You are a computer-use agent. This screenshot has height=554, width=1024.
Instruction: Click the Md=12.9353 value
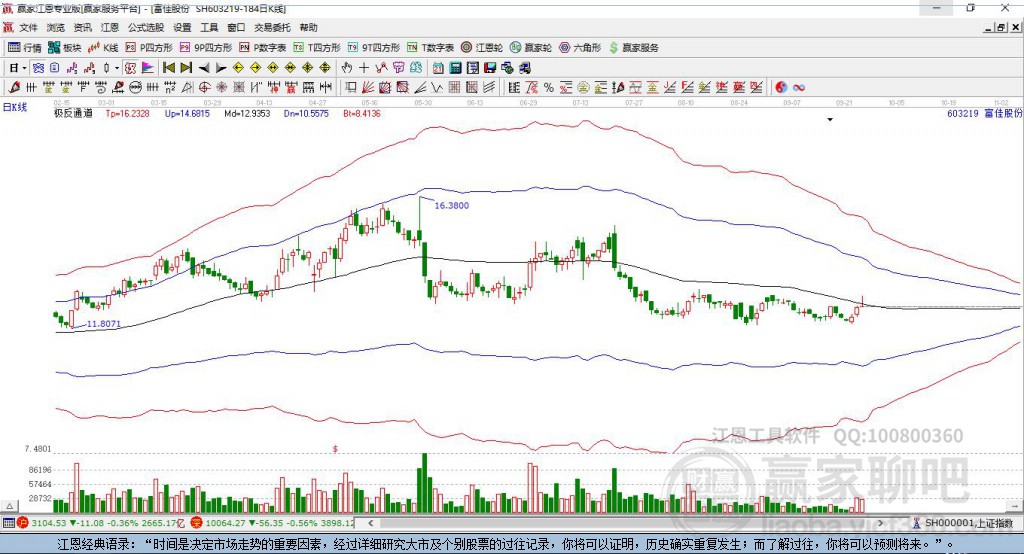[247, 114]
